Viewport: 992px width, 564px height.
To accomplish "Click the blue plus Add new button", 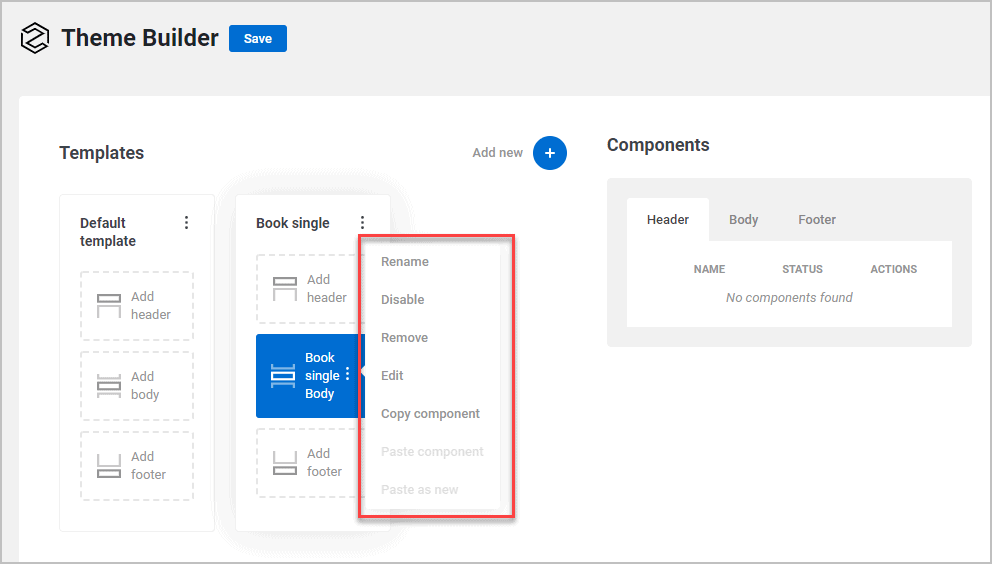I will (x=550, y=153).
